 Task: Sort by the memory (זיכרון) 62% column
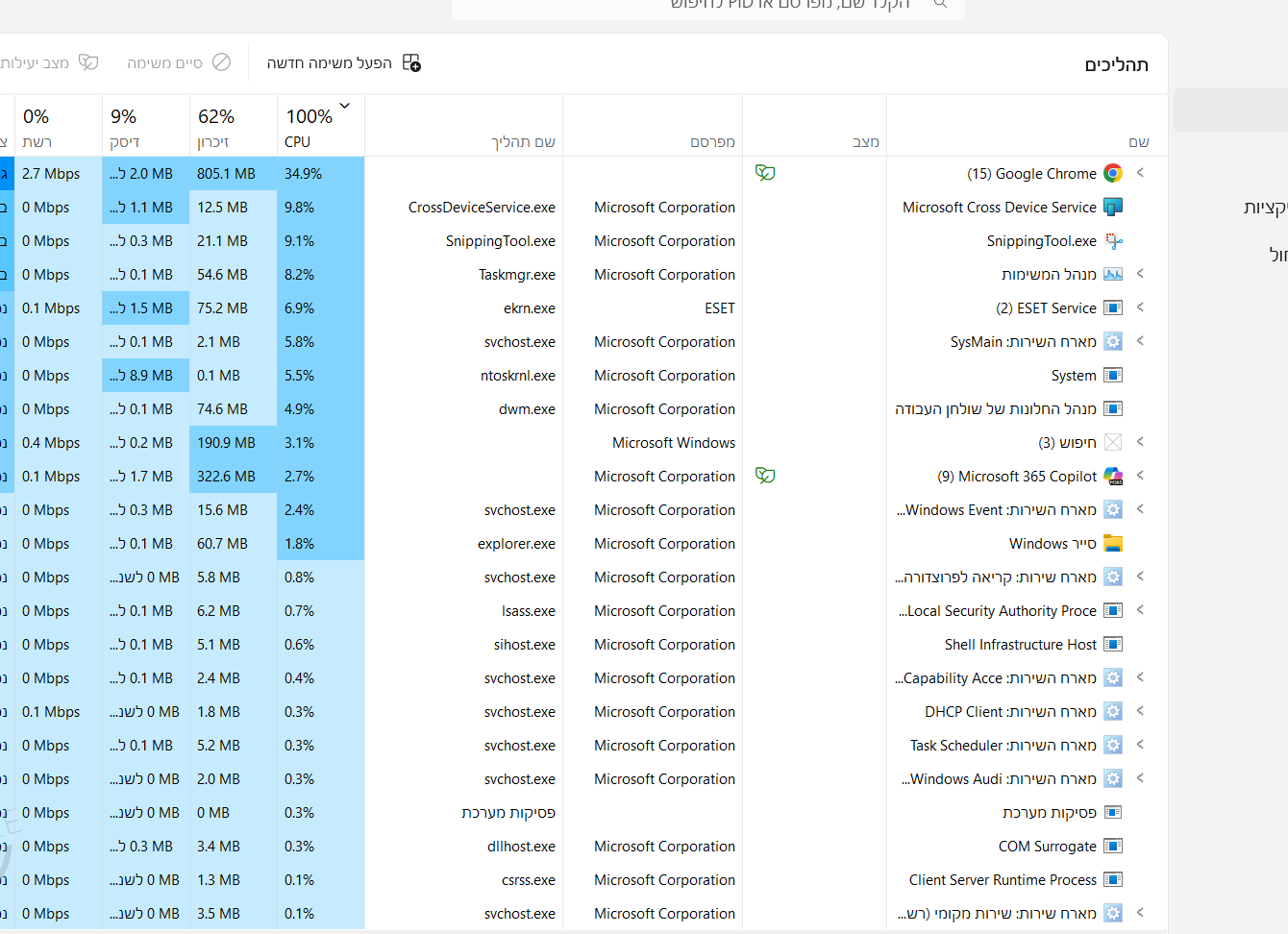pyautogui.click(x=234, y=126)
